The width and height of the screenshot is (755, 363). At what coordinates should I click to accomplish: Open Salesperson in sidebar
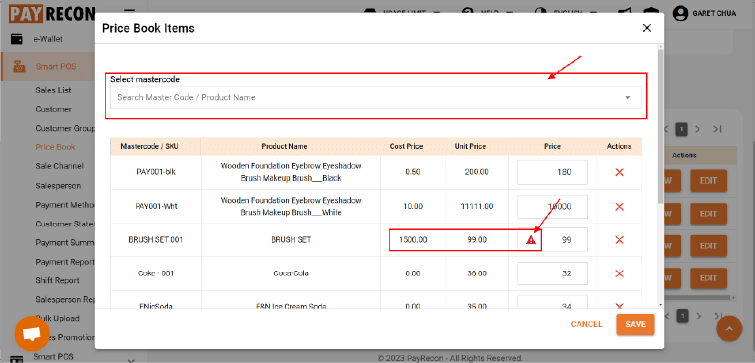click(58, 185)
